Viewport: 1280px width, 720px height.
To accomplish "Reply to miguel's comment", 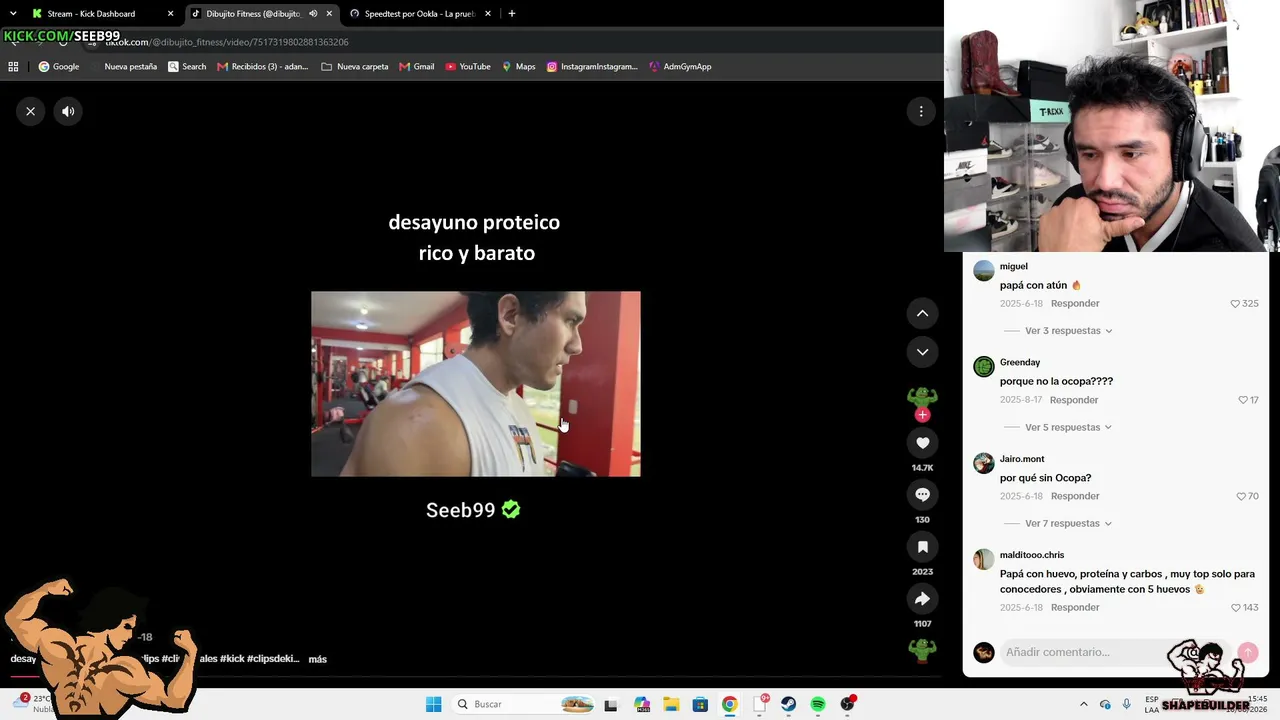I will point(1075,304).
